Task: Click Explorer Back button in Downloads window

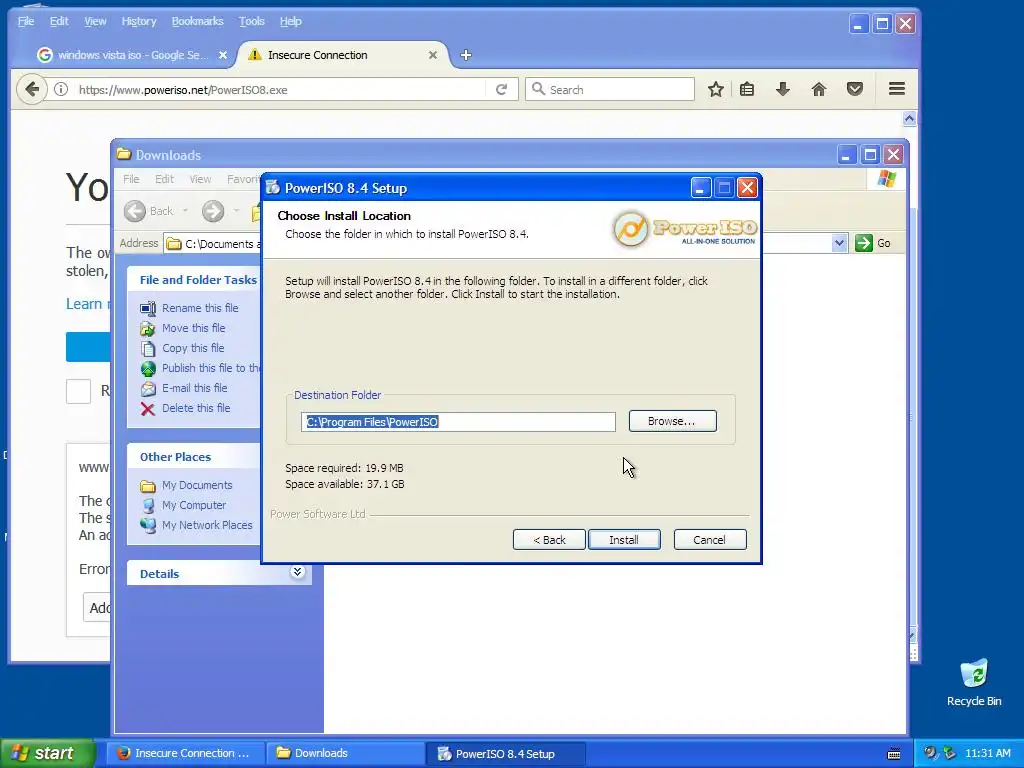Action: coord(150,211)
